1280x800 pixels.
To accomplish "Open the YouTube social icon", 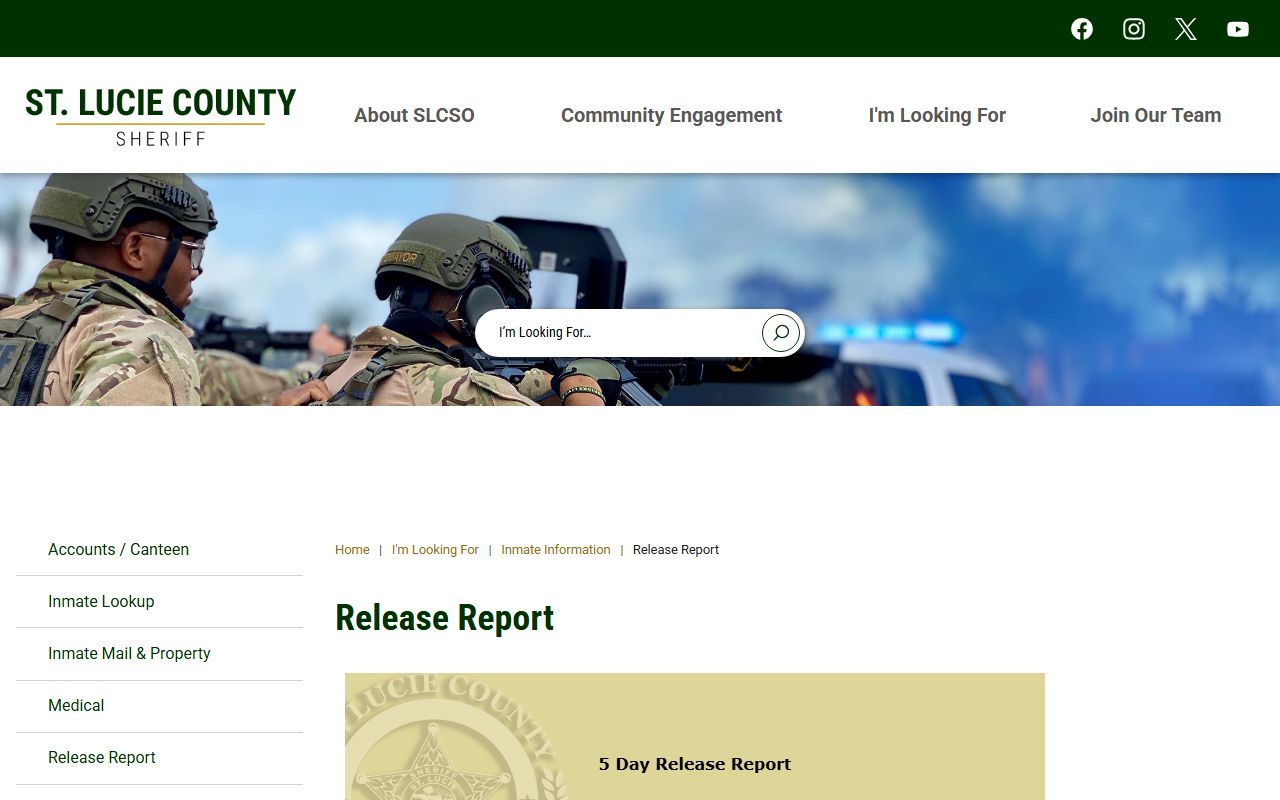I will [1238, 29].
